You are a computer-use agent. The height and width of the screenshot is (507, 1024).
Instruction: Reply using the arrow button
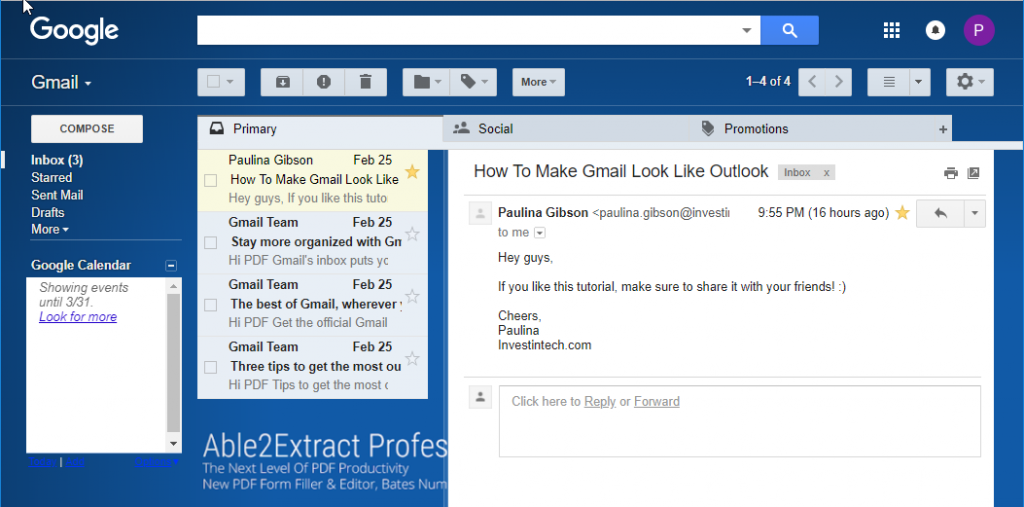coord(940,214)
